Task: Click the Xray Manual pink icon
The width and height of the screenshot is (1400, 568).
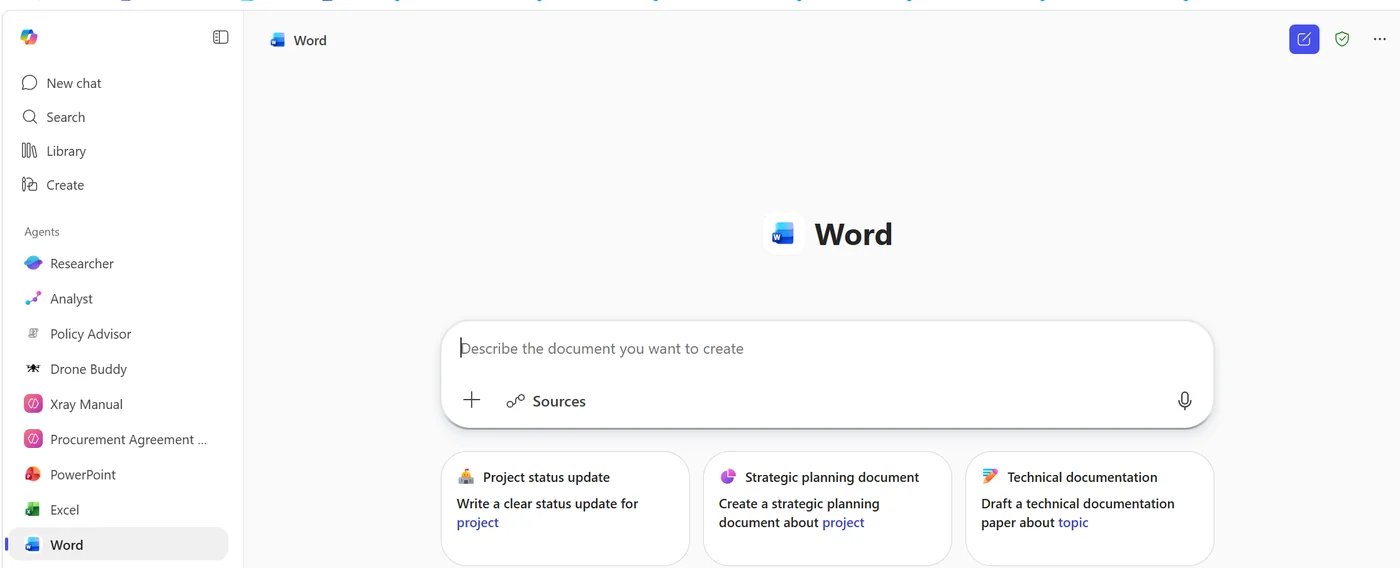Action: [x=33, y=404]
